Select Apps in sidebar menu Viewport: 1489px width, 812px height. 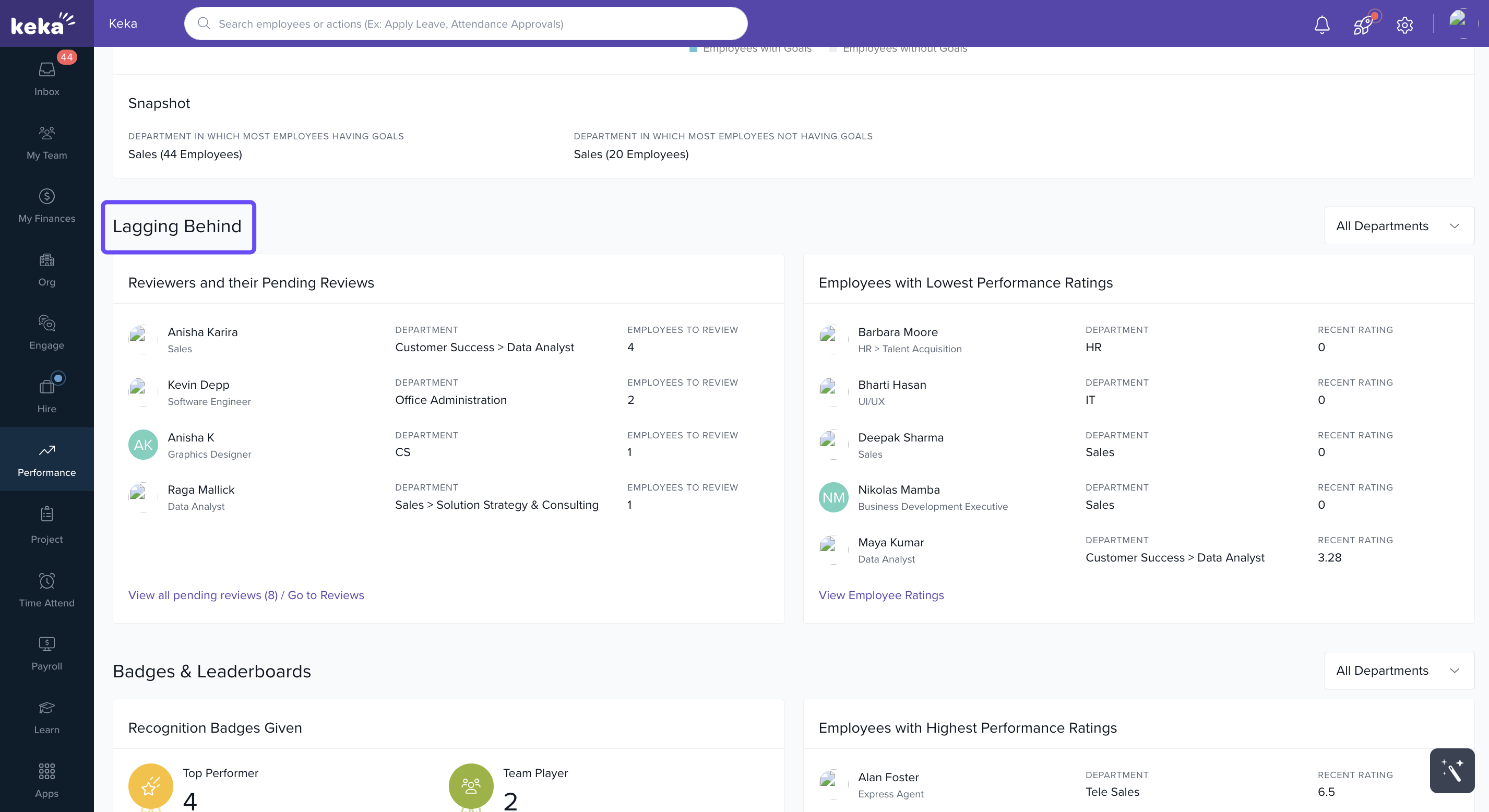click(47, 780)
